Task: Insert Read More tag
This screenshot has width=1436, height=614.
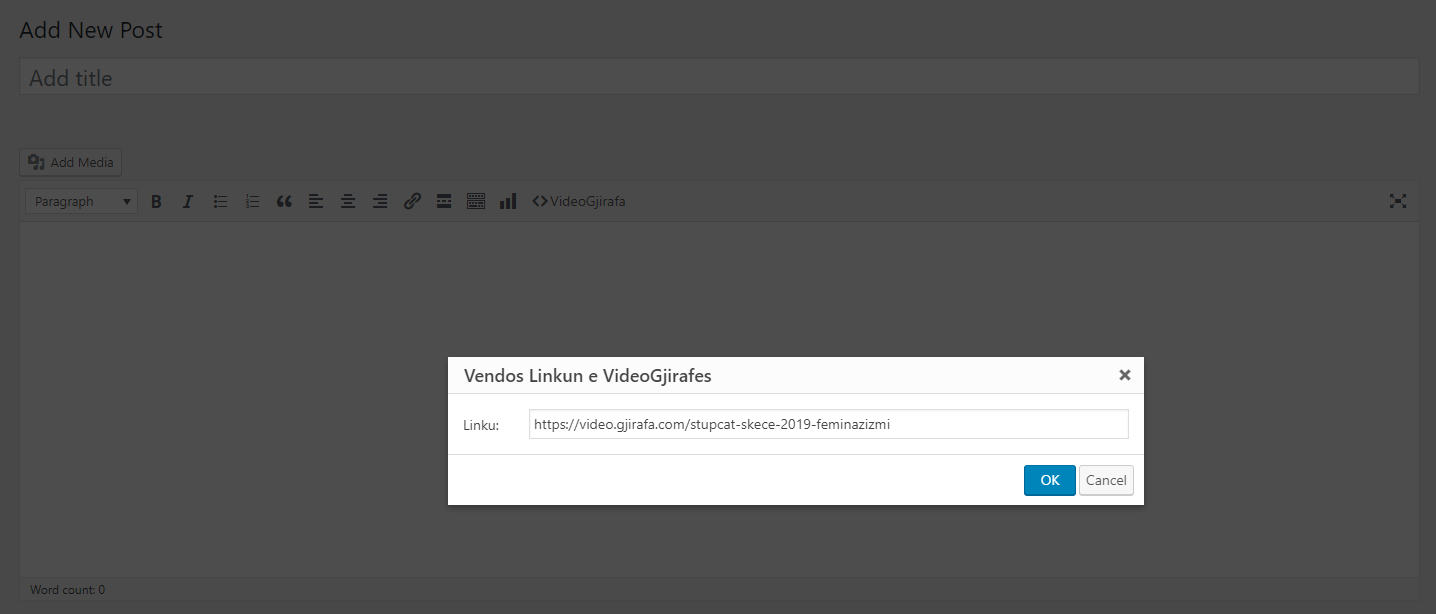Action: pyautogui.click(x=444, y=202)
